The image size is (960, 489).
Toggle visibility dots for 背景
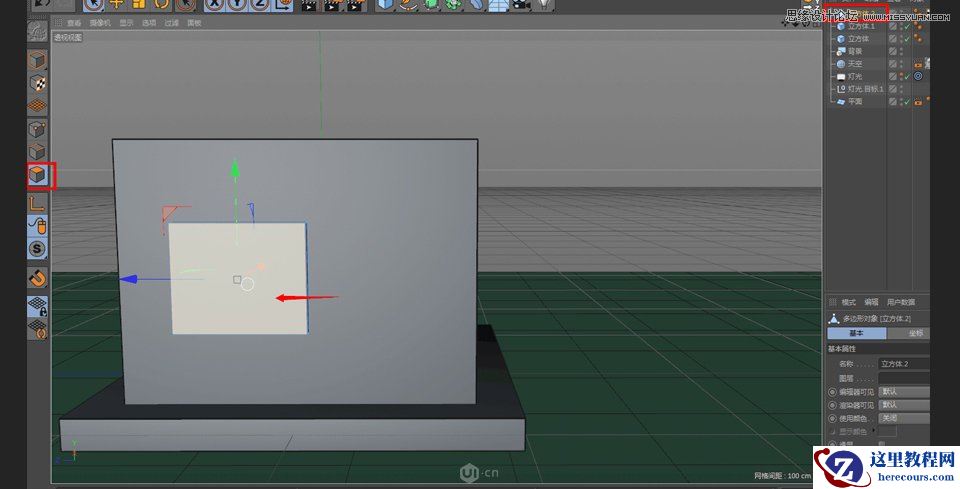(x=901, y=51)
